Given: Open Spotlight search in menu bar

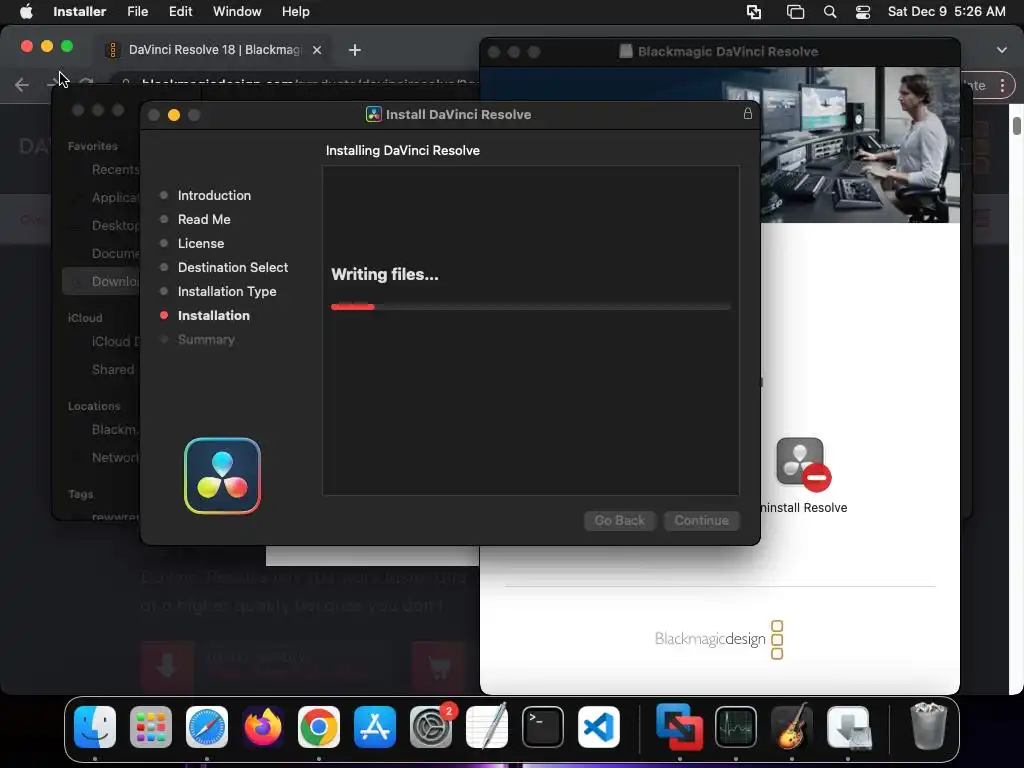Looking at the screenshot, I should point(830,12).
